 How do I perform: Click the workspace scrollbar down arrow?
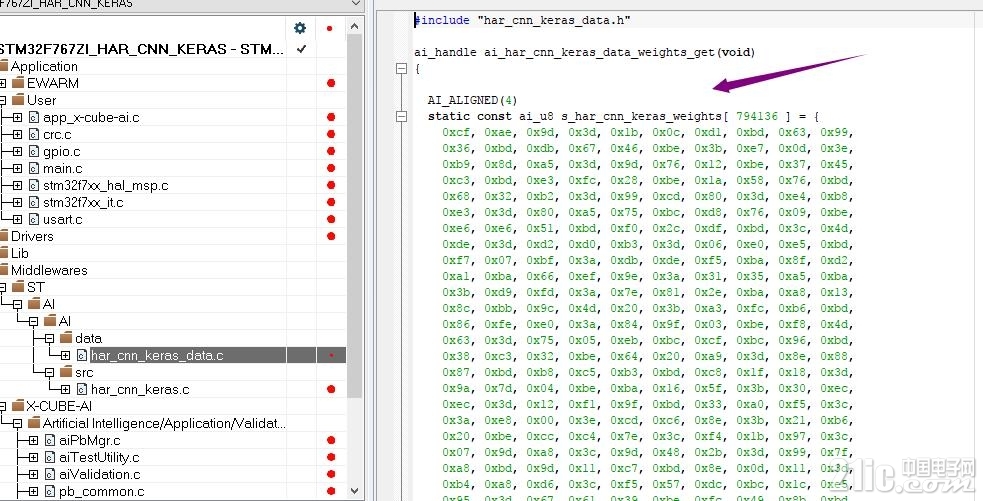[x=354, y=491]
